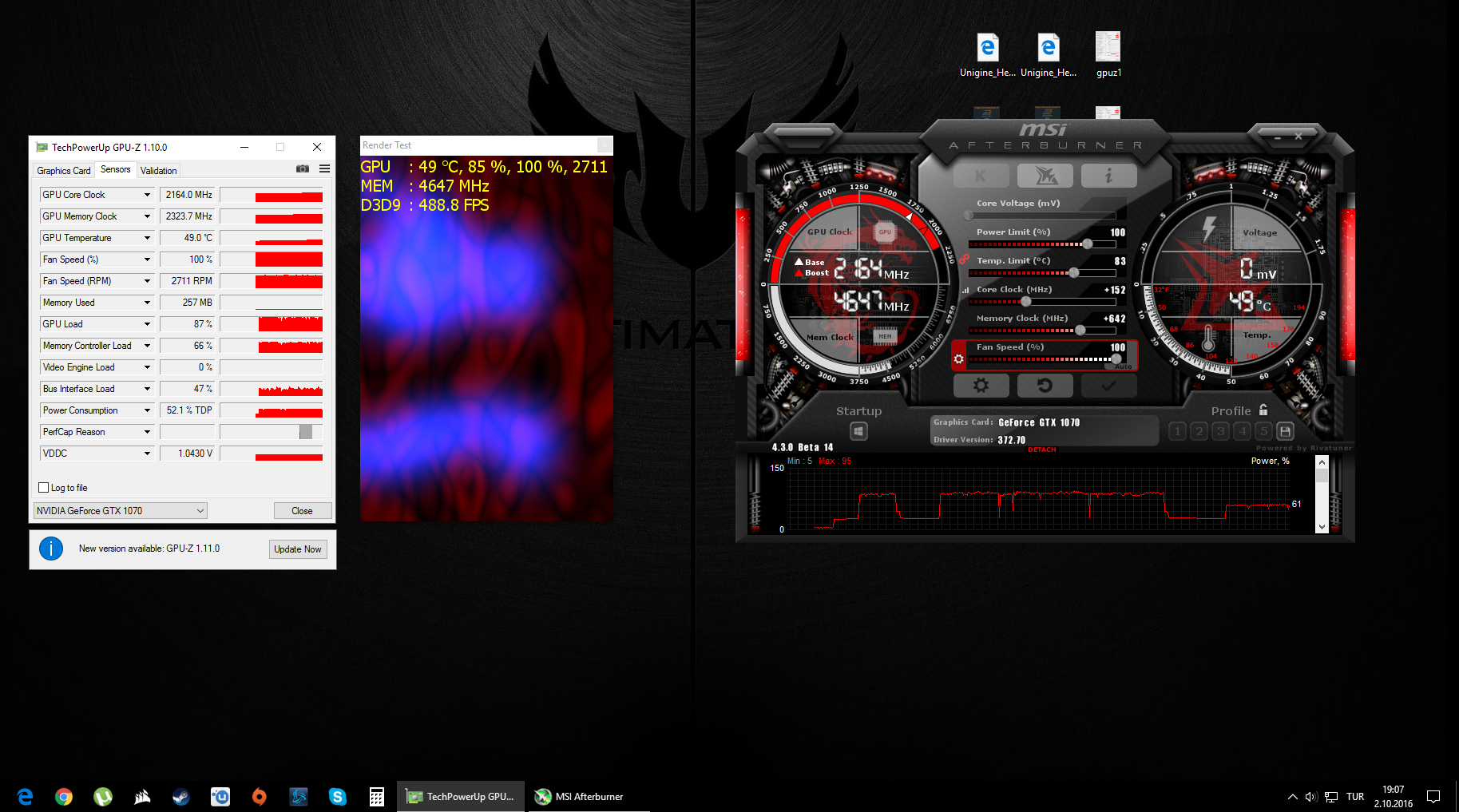This screenshot has height=812, width=1459.
Task: Open Corsair utility from the taskbar
Action: (142, 796)
